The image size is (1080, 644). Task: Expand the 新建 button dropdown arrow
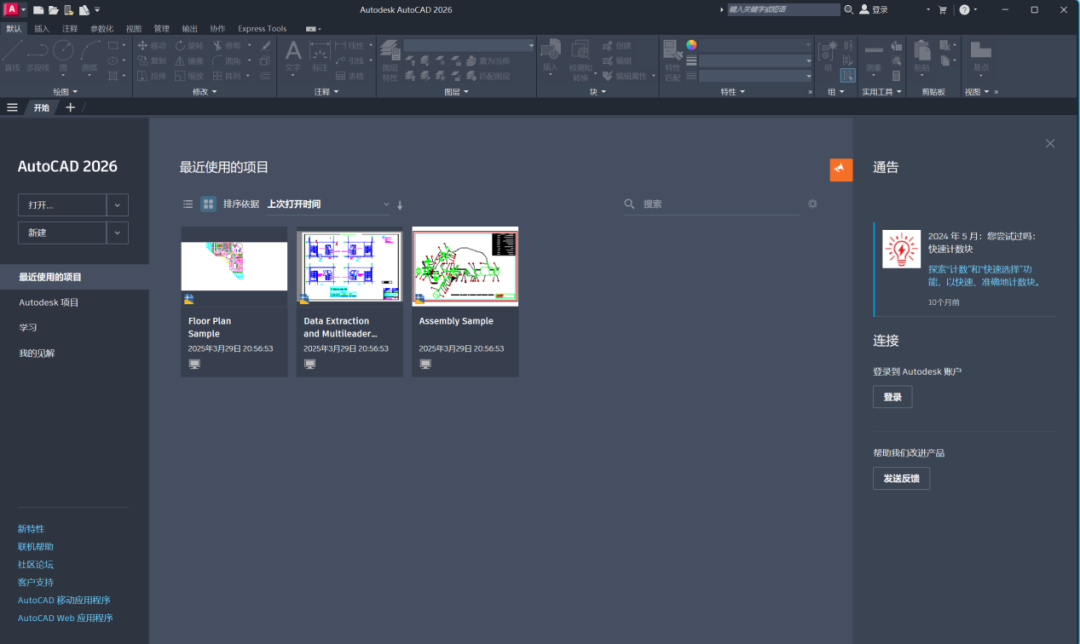point(117,233)
